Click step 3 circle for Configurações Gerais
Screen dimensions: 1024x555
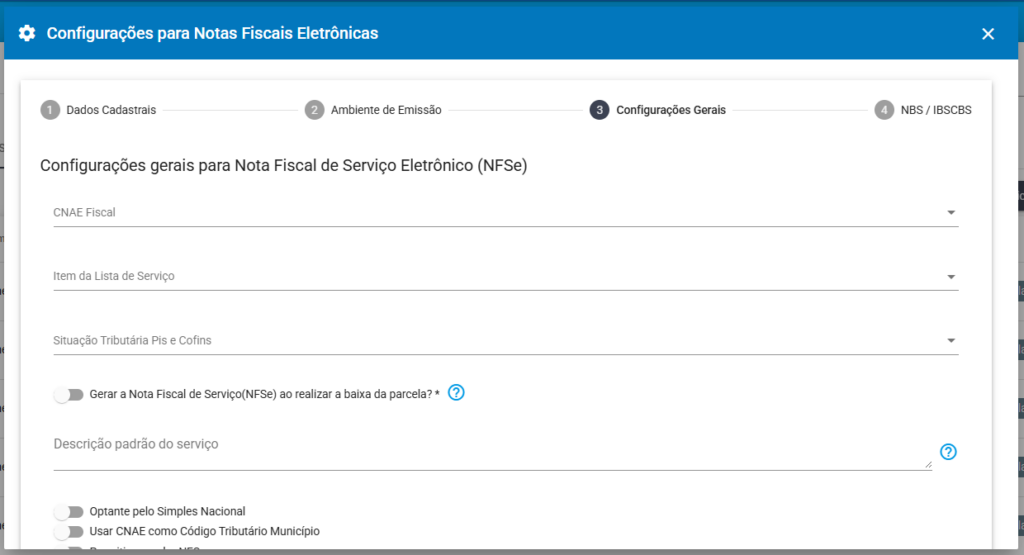pos(599,110)
